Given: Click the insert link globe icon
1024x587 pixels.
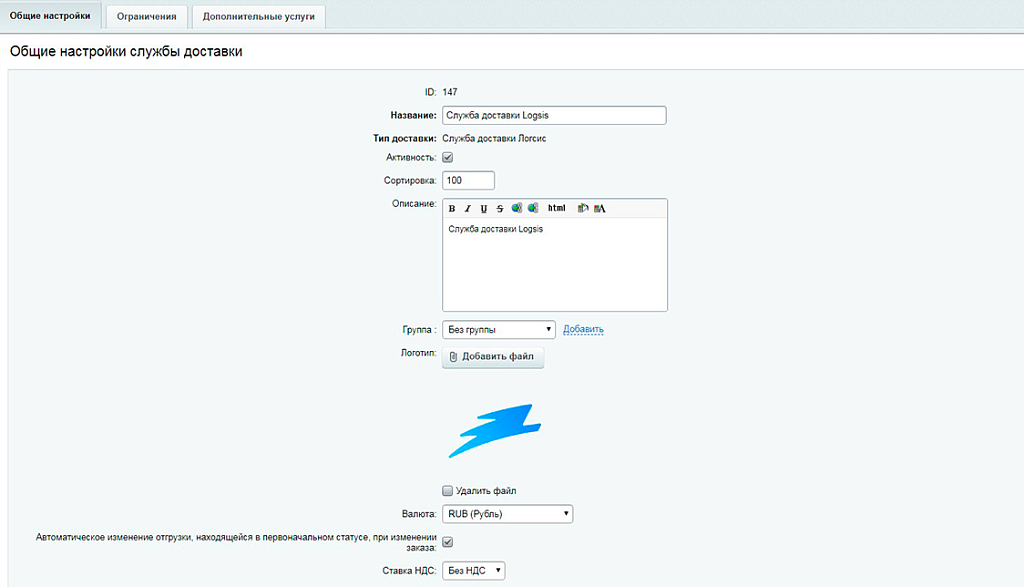Looking at the screenshot, I should (x=516, y=208).
